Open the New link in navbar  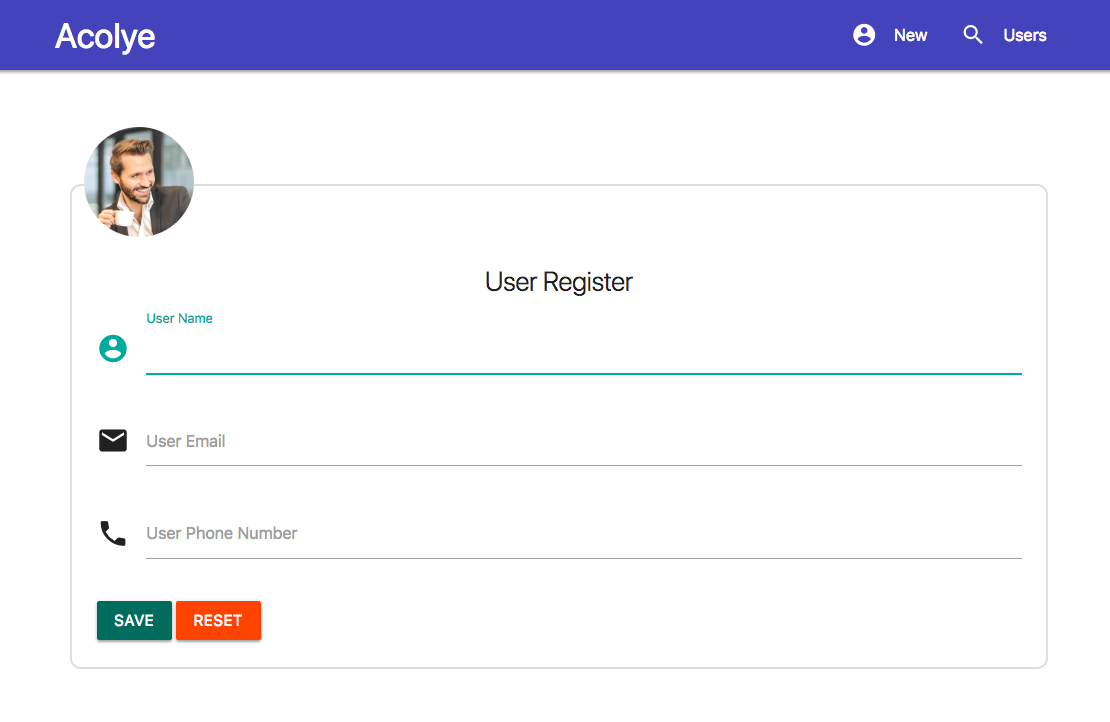click(x=910, y=35)
